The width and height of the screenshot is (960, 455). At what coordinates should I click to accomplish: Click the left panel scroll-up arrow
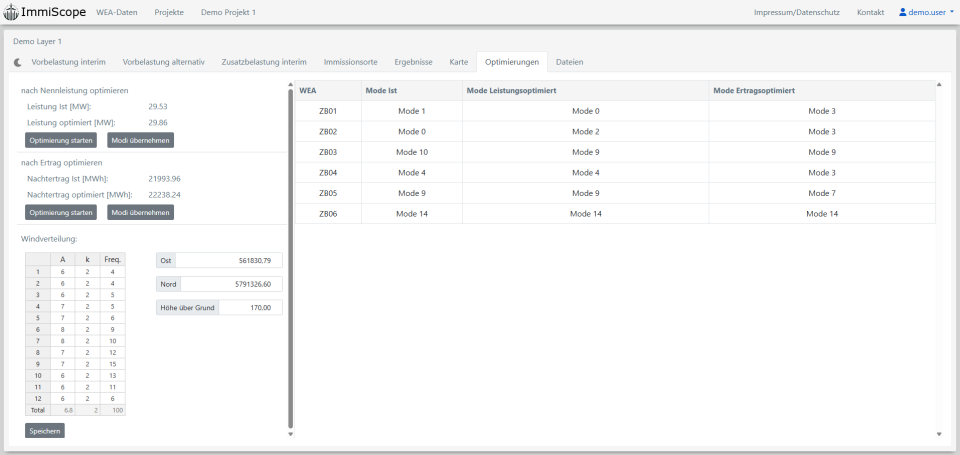click(291, 84)
